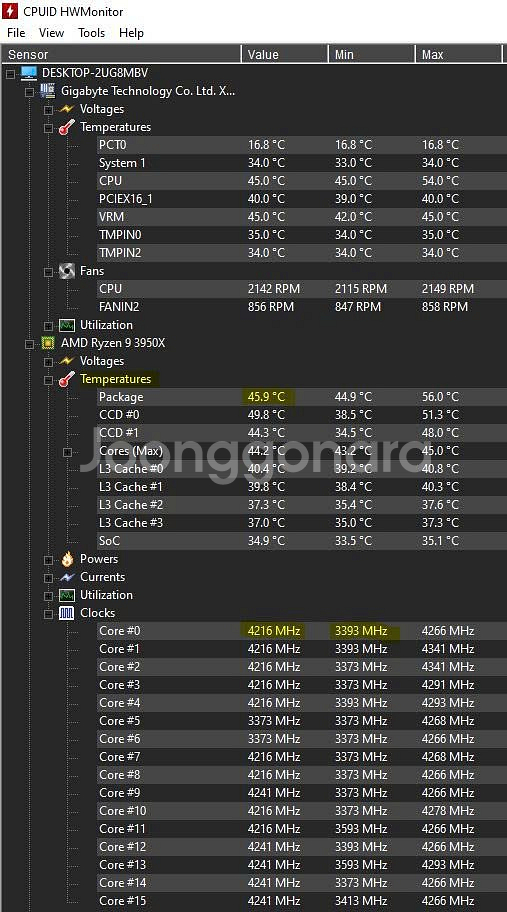Click the Clocks waveform icon
507x912 pixels.
(67, 612)
